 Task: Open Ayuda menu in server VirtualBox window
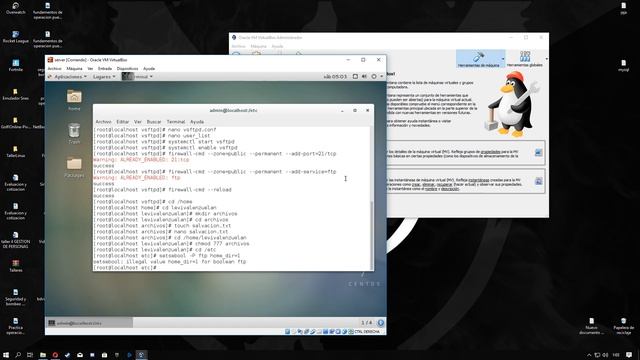click(x=149, y=69)
